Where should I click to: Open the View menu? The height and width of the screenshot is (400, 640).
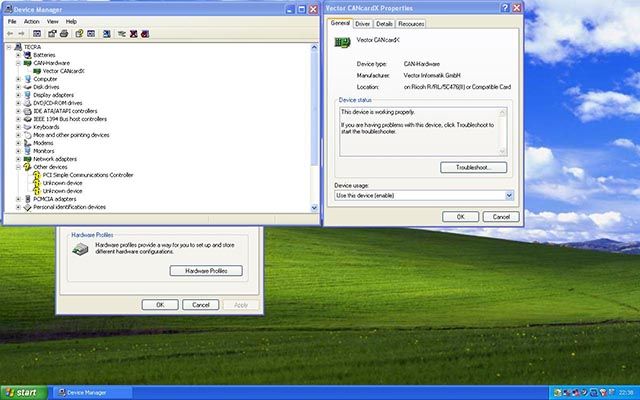[53, 21]
